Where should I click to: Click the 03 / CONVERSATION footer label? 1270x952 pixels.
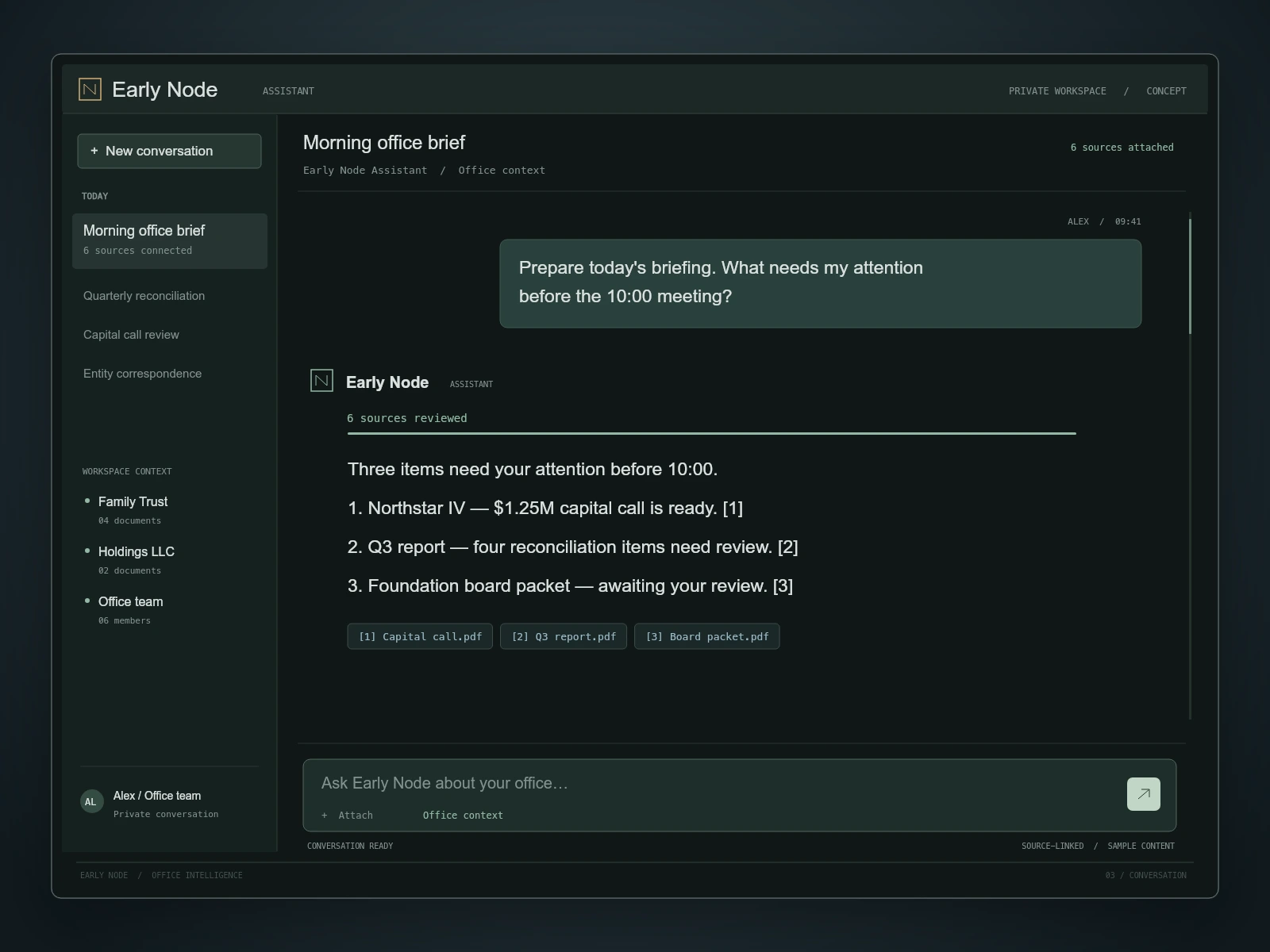coord(1146,875)
